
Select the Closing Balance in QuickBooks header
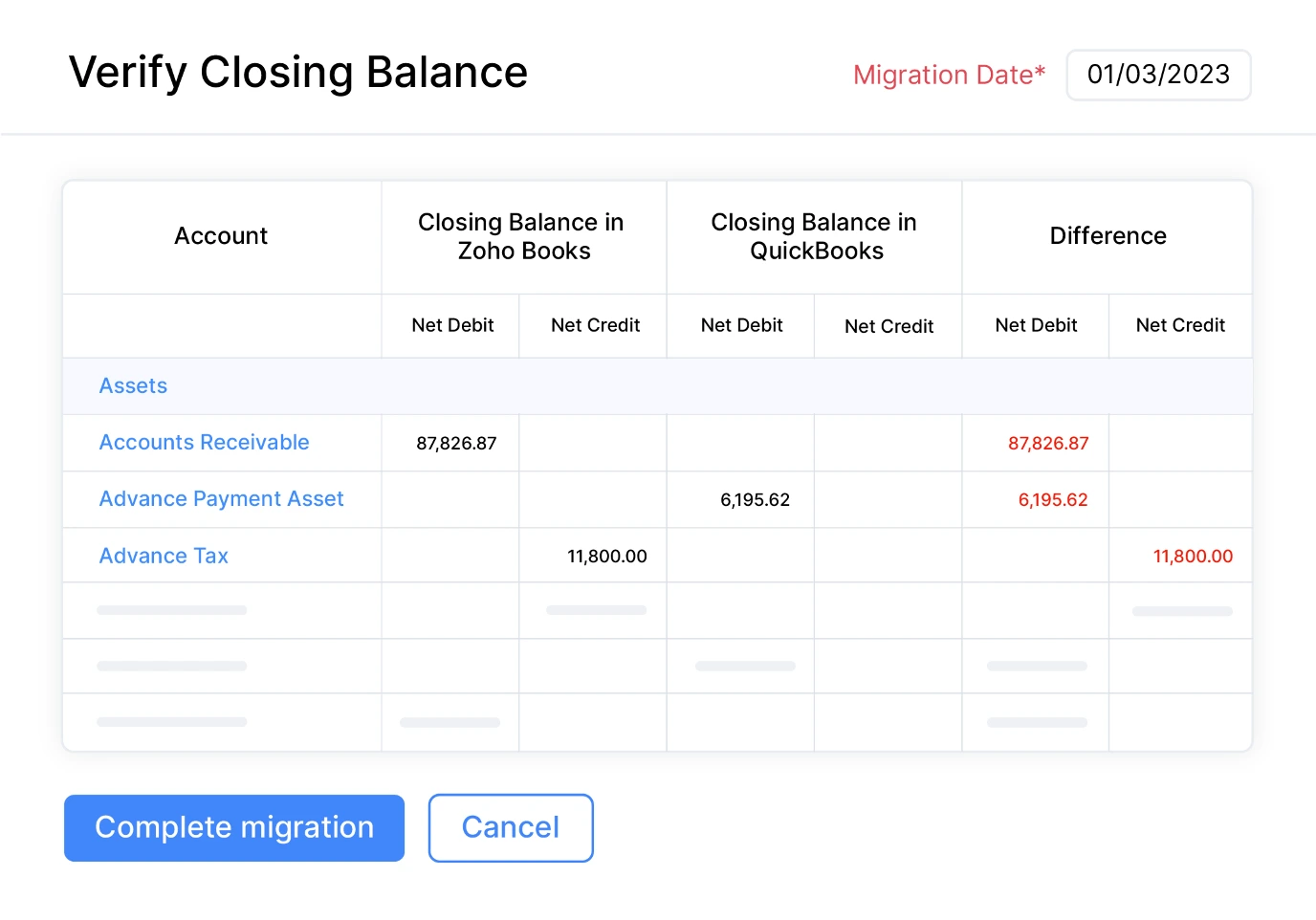click(813, 236)
